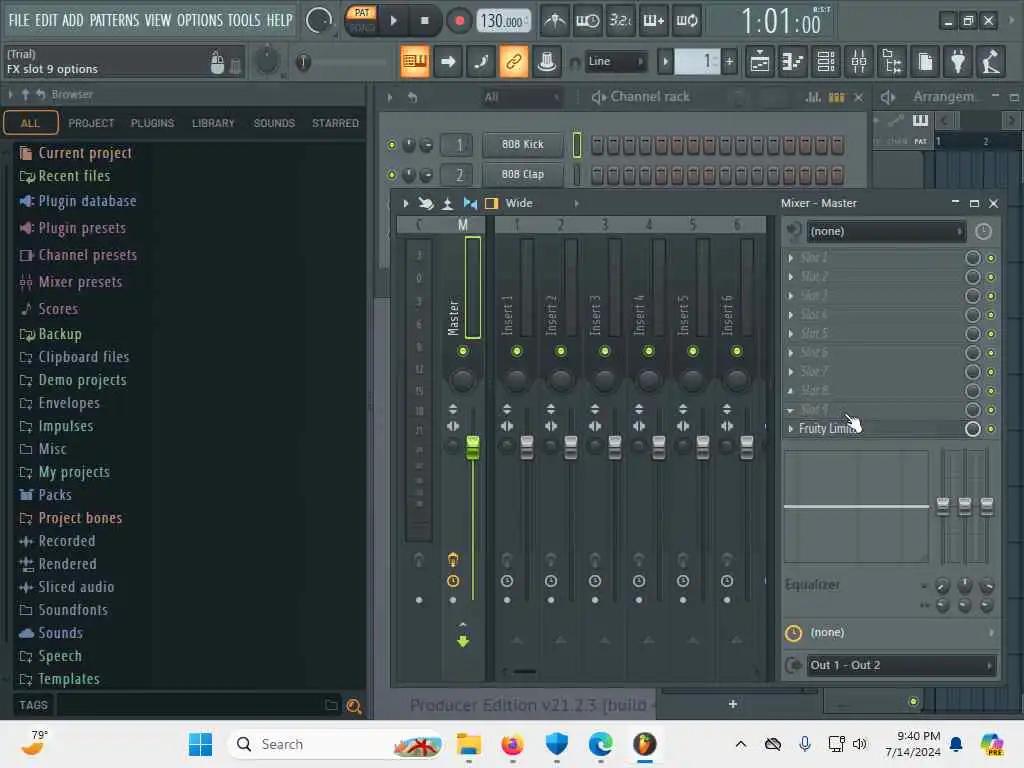Click the browser search magnifier icon
1024x768 pixels.
[x=354, y=706]
